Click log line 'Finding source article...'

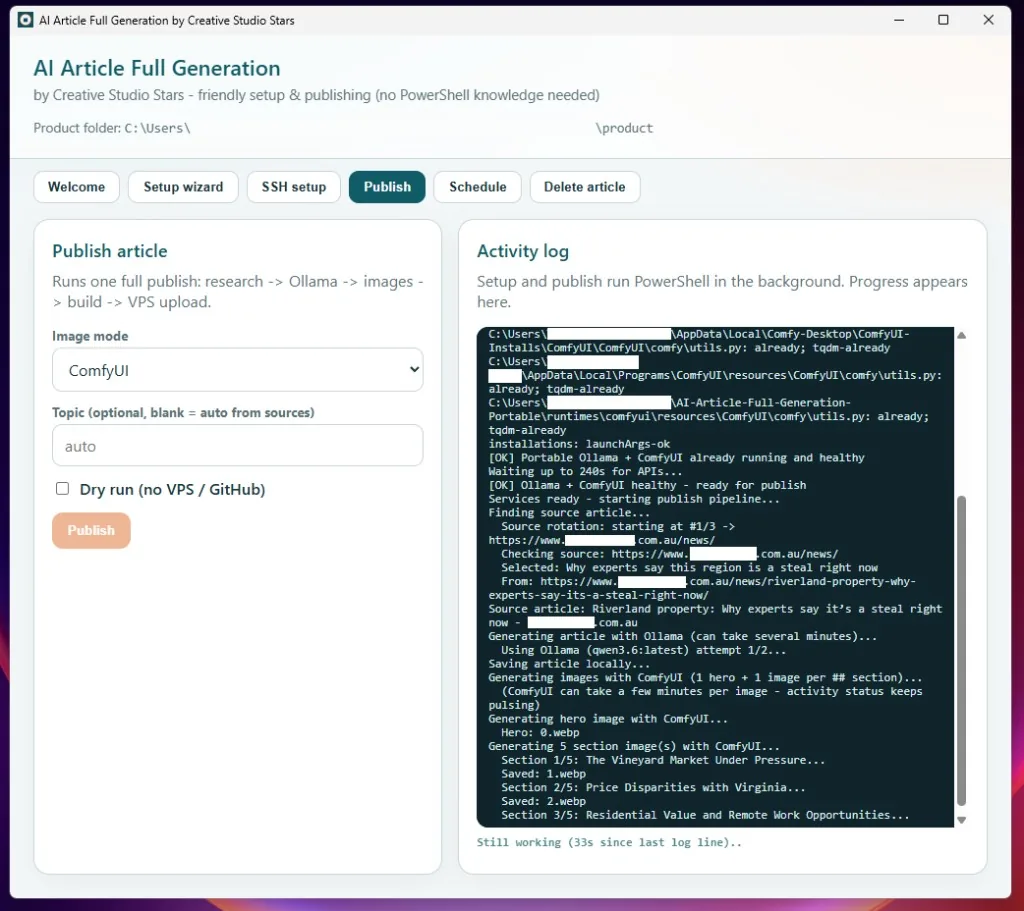click(569, 513)
